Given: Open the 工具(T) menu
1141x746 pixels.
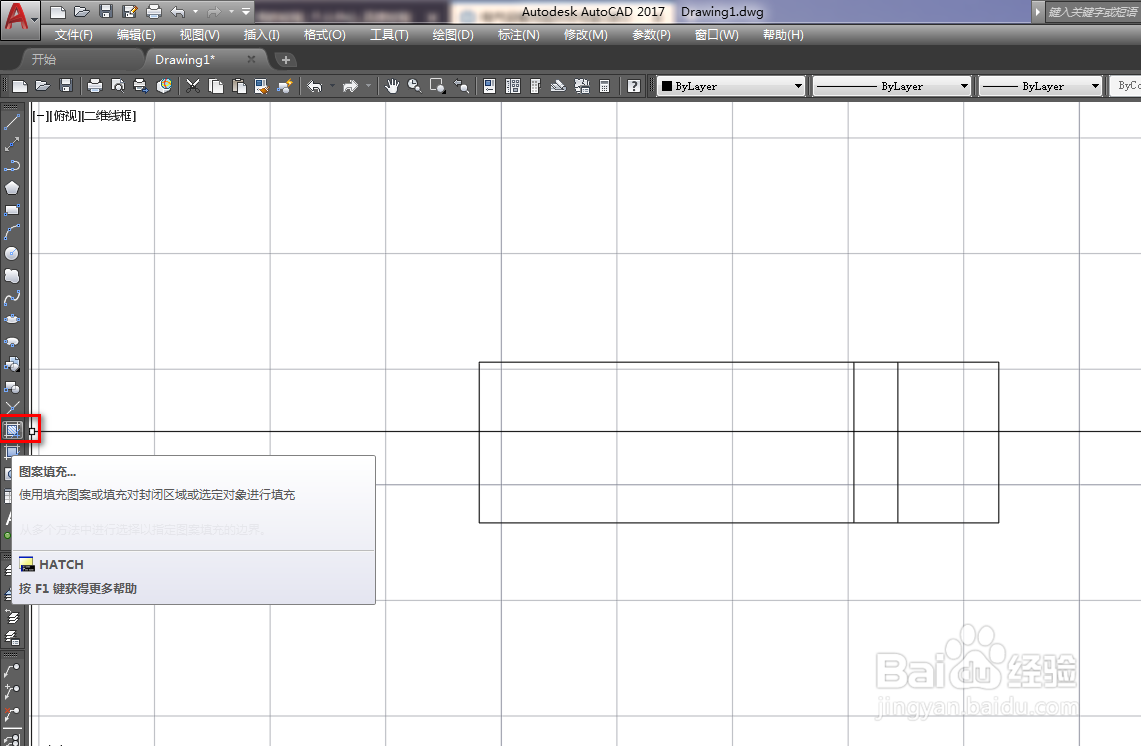Looking at the screenshot, I should (389, 35).
